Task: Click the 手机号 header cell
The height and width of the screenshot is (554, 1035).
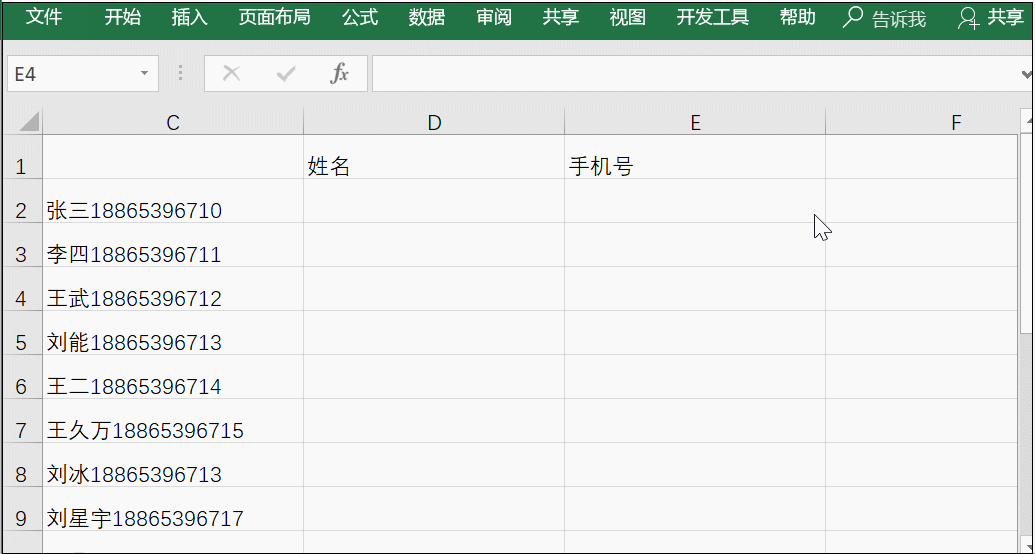Action: [x=695, y=157]
